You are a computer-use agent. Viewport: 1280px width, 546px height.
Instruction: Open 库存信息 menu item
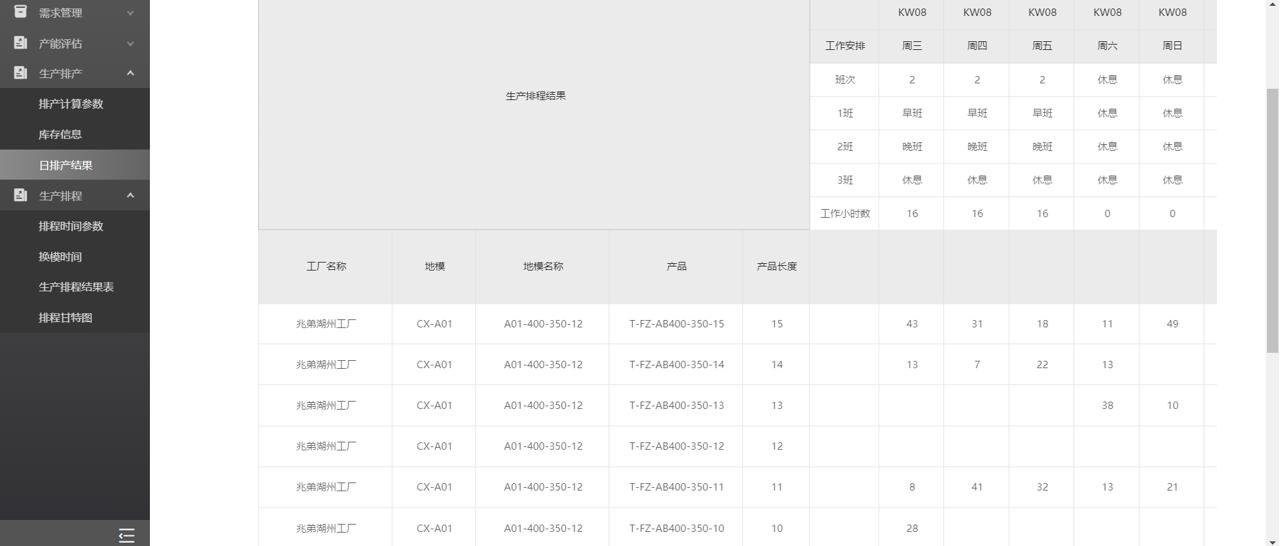(60, 135)
